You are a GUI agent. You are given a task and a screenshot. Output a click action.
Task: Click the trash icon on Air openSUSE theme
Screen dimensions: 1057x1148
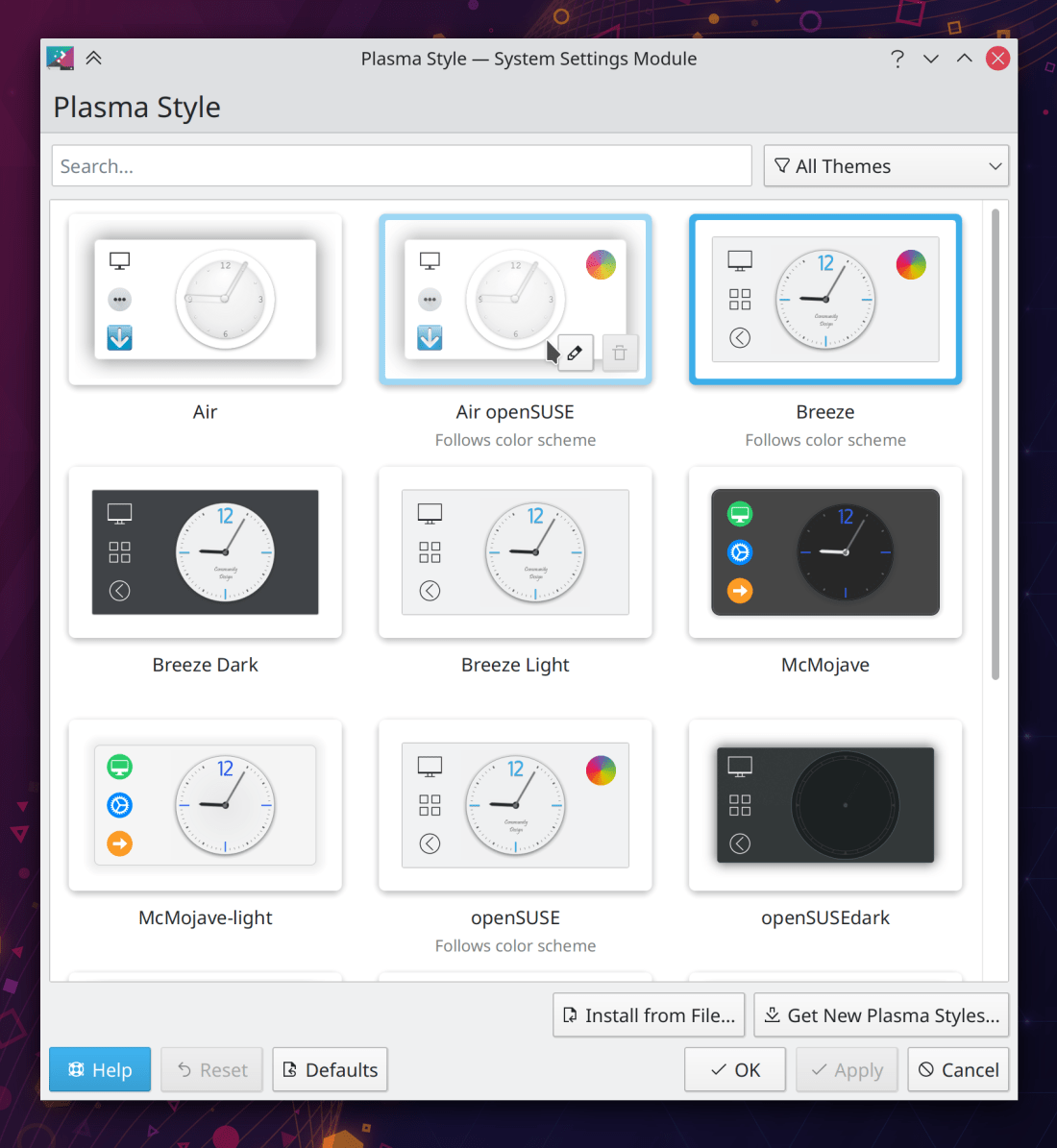pyautogui.click(x=620, y=354)
